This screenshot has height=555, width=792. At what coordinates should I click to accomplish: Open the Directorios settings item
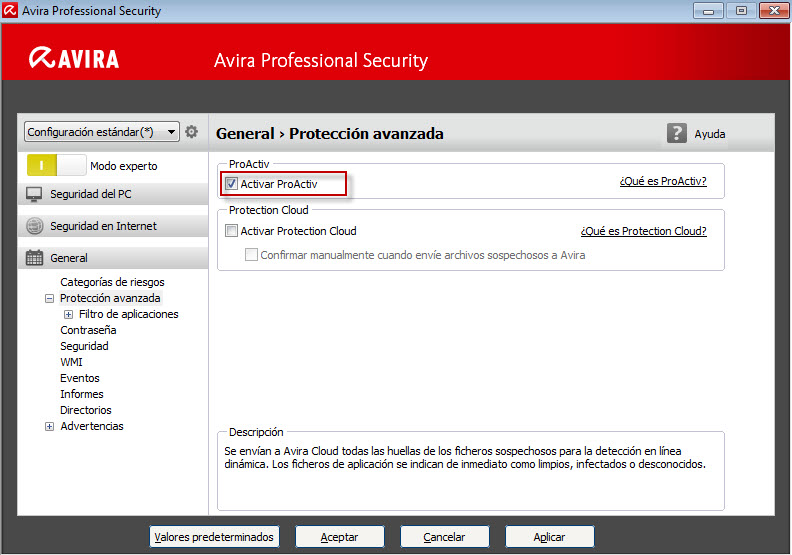86,410
